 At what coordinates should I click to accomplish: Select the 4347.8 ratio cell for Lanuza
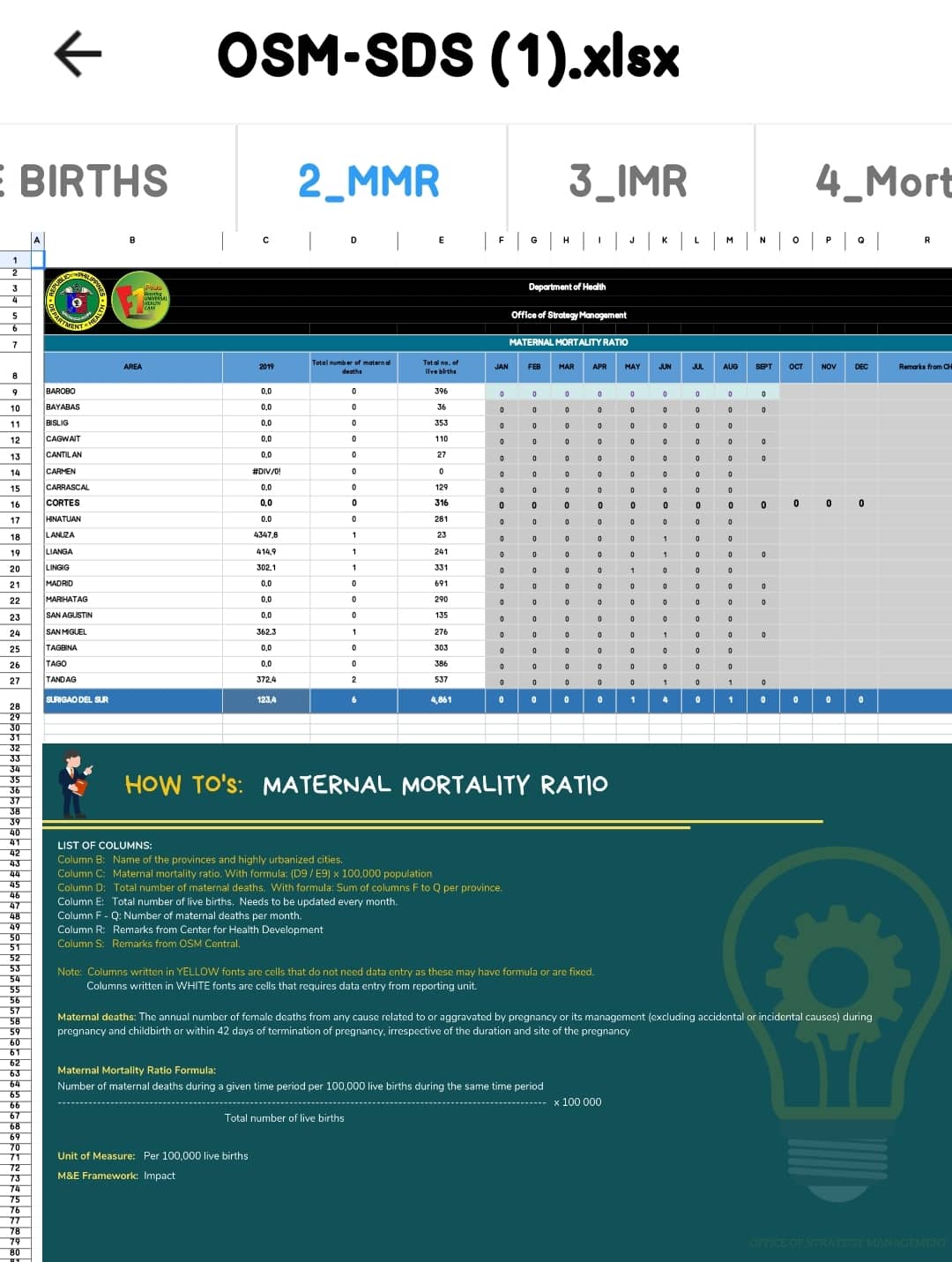266,534
